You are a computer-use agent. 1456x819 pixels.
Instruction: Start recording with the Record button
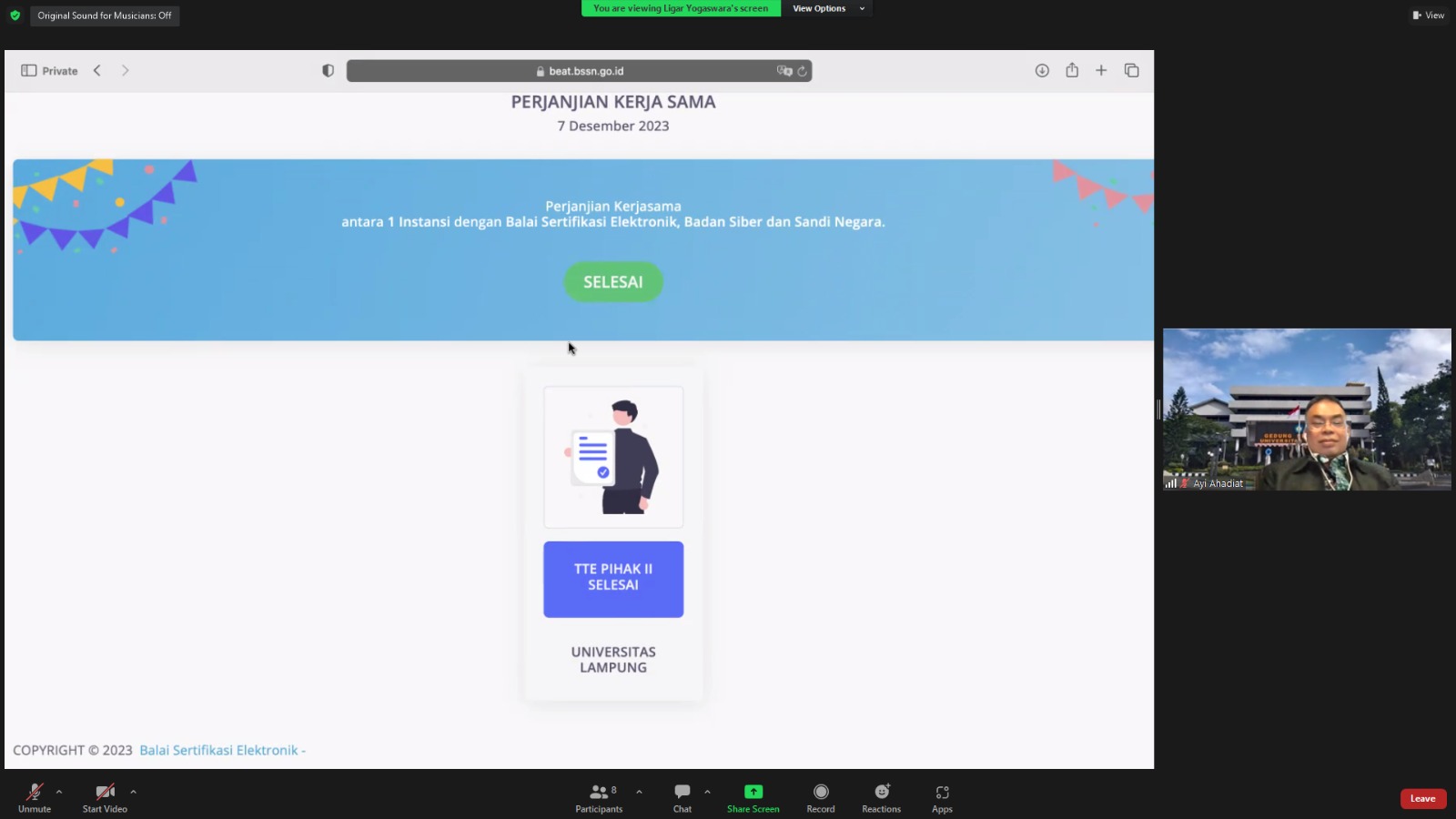pyautogui.click(x=820, y=797)
